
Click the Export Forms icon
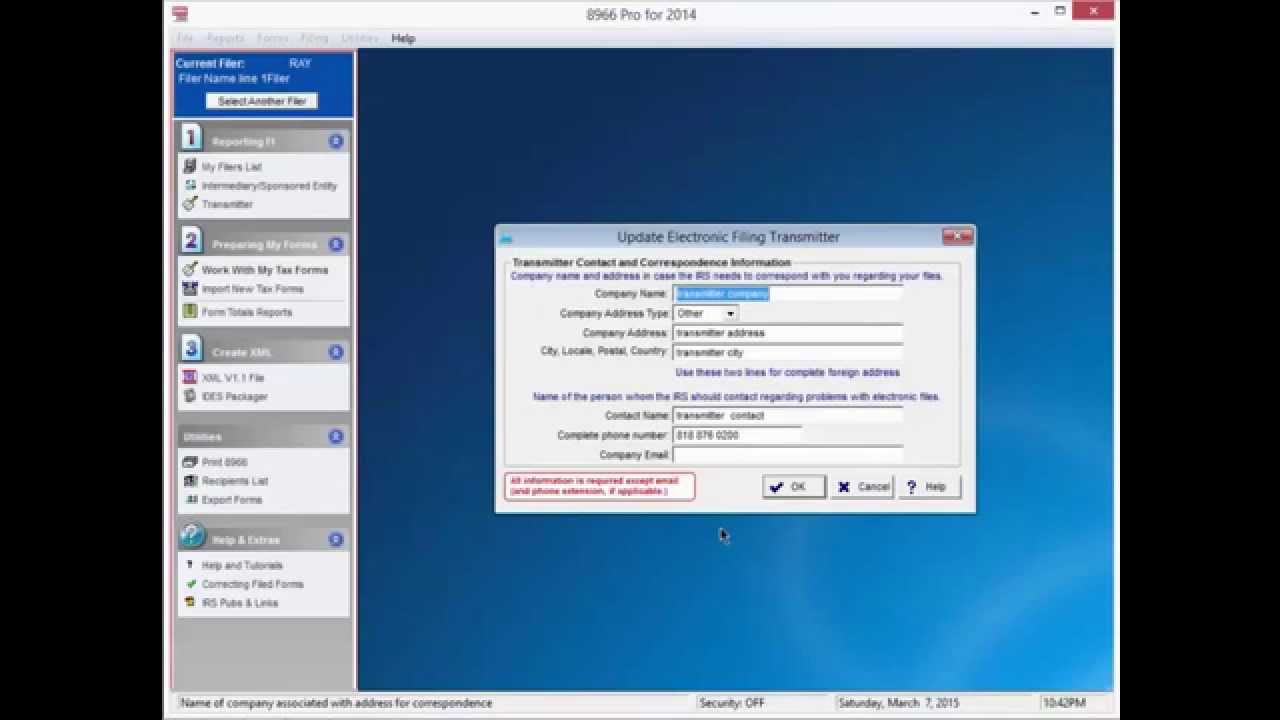(x=190, y=499)
